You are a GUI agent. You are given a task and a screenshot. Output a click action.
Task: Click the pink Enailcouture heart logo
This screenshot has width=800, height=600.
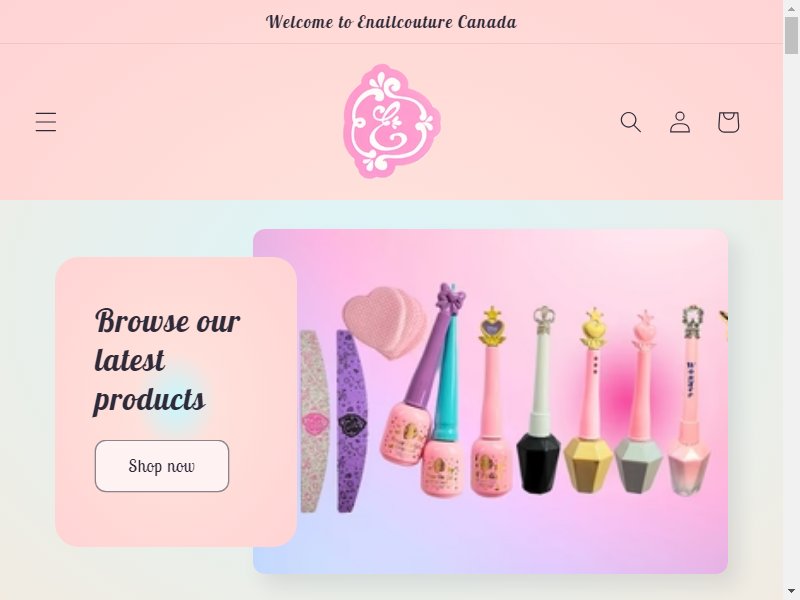(x=392, y=121)
